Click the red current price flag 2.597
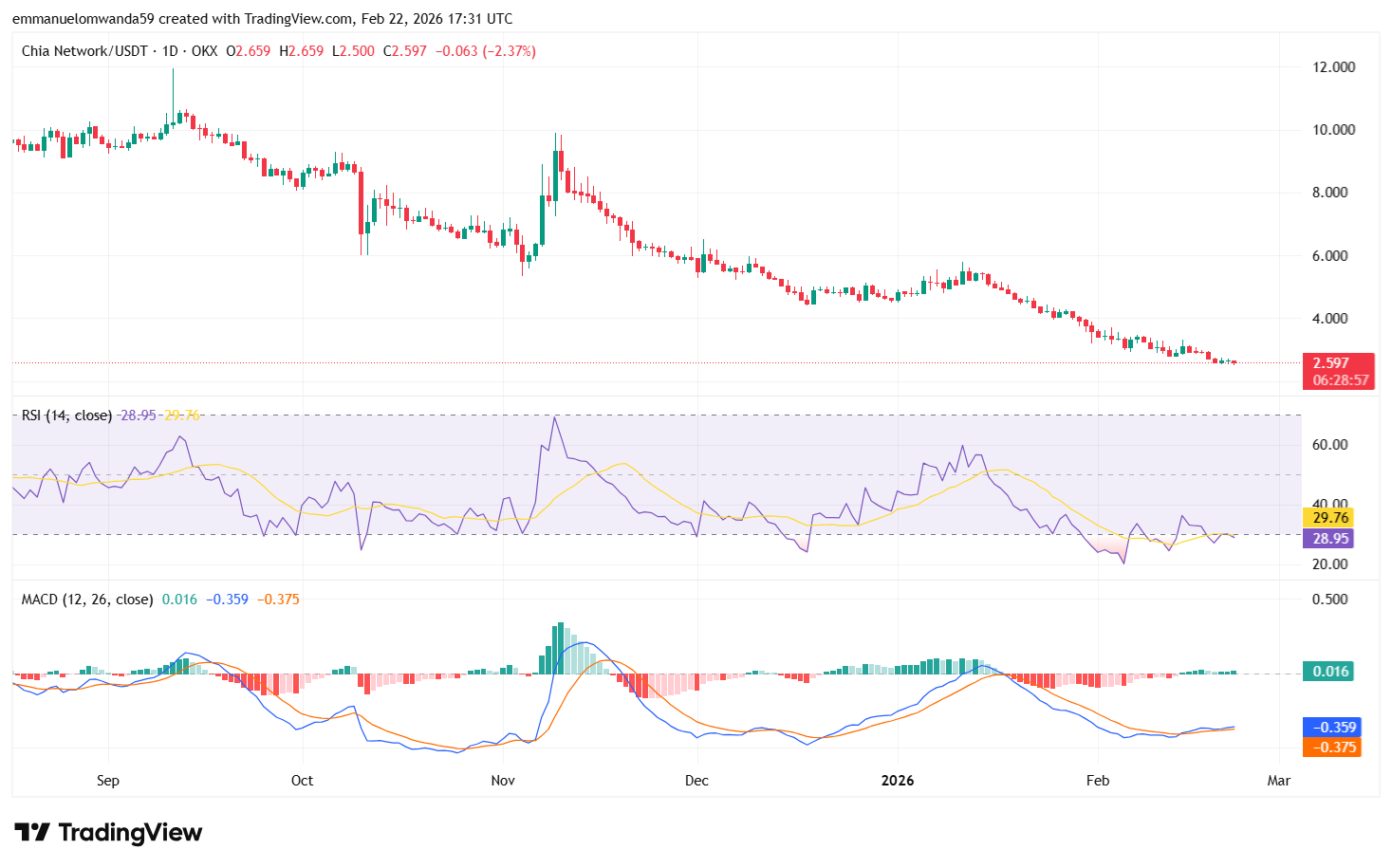 pos(1329,362)
